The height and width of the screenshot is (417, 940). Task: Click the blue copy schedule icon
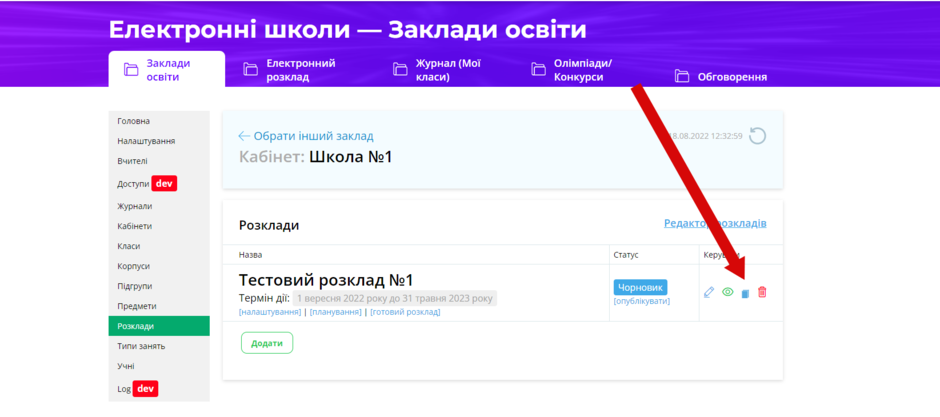tap(745, 294)
